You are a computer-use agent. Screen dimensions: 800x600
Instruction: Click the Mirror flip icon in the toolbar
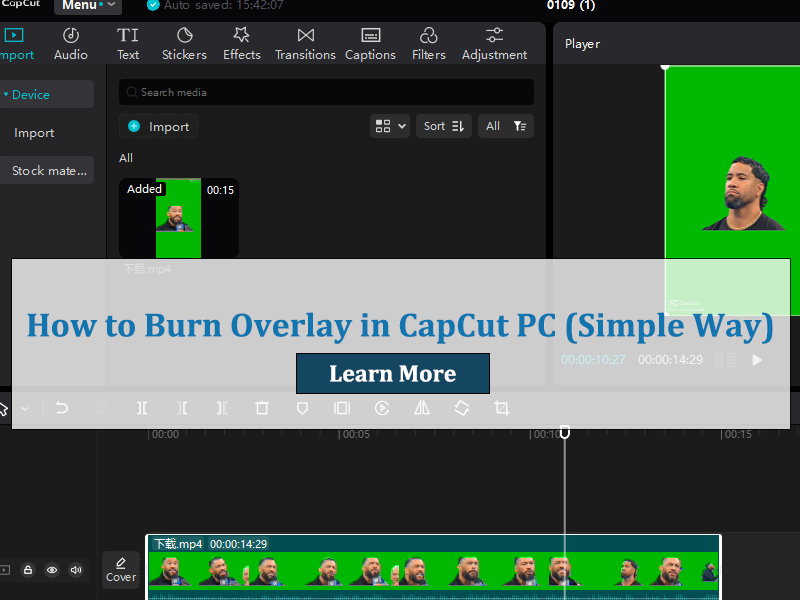click(421, 408)
